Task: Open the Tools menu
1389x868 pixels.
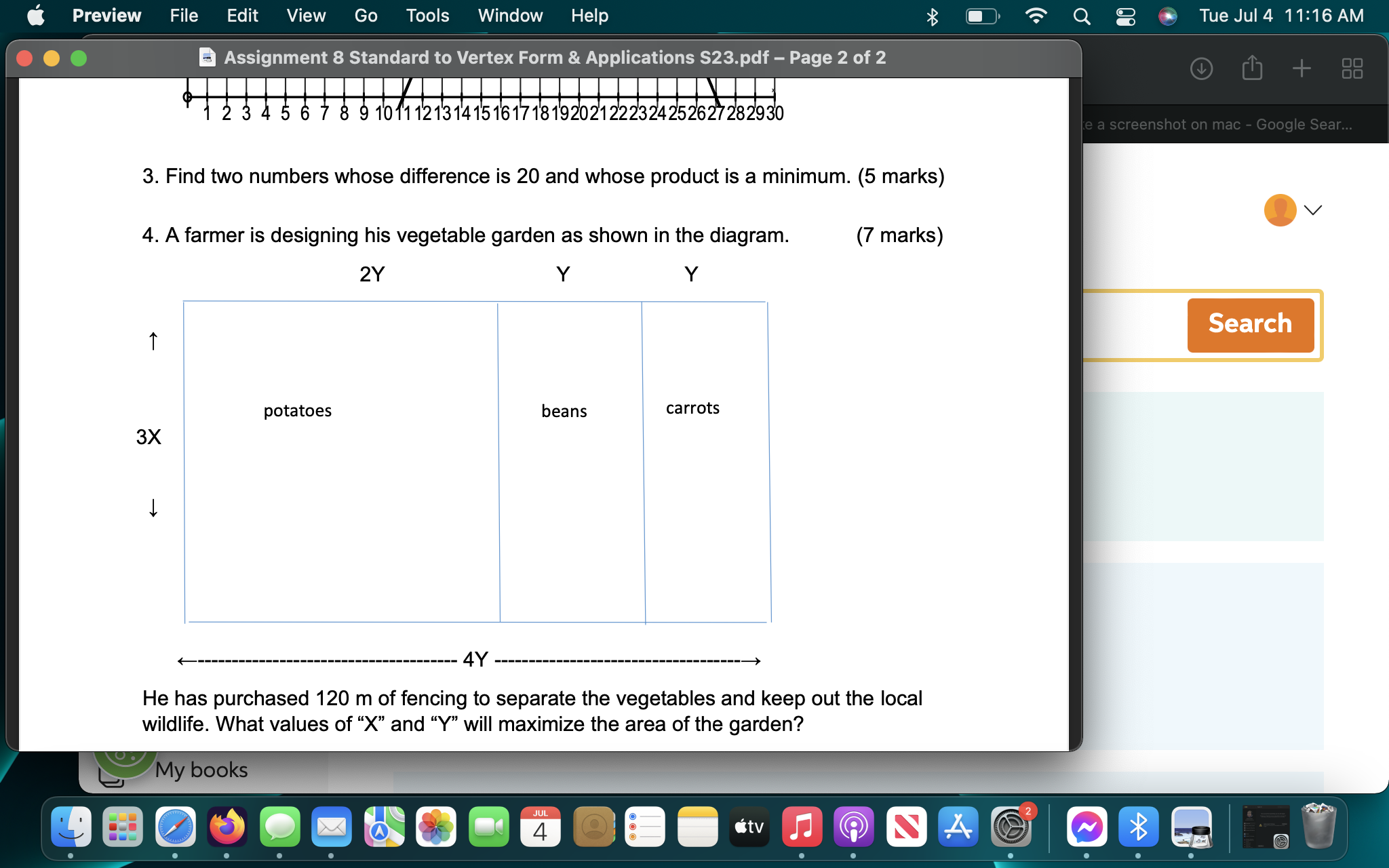Action: [x=427, y=16]
